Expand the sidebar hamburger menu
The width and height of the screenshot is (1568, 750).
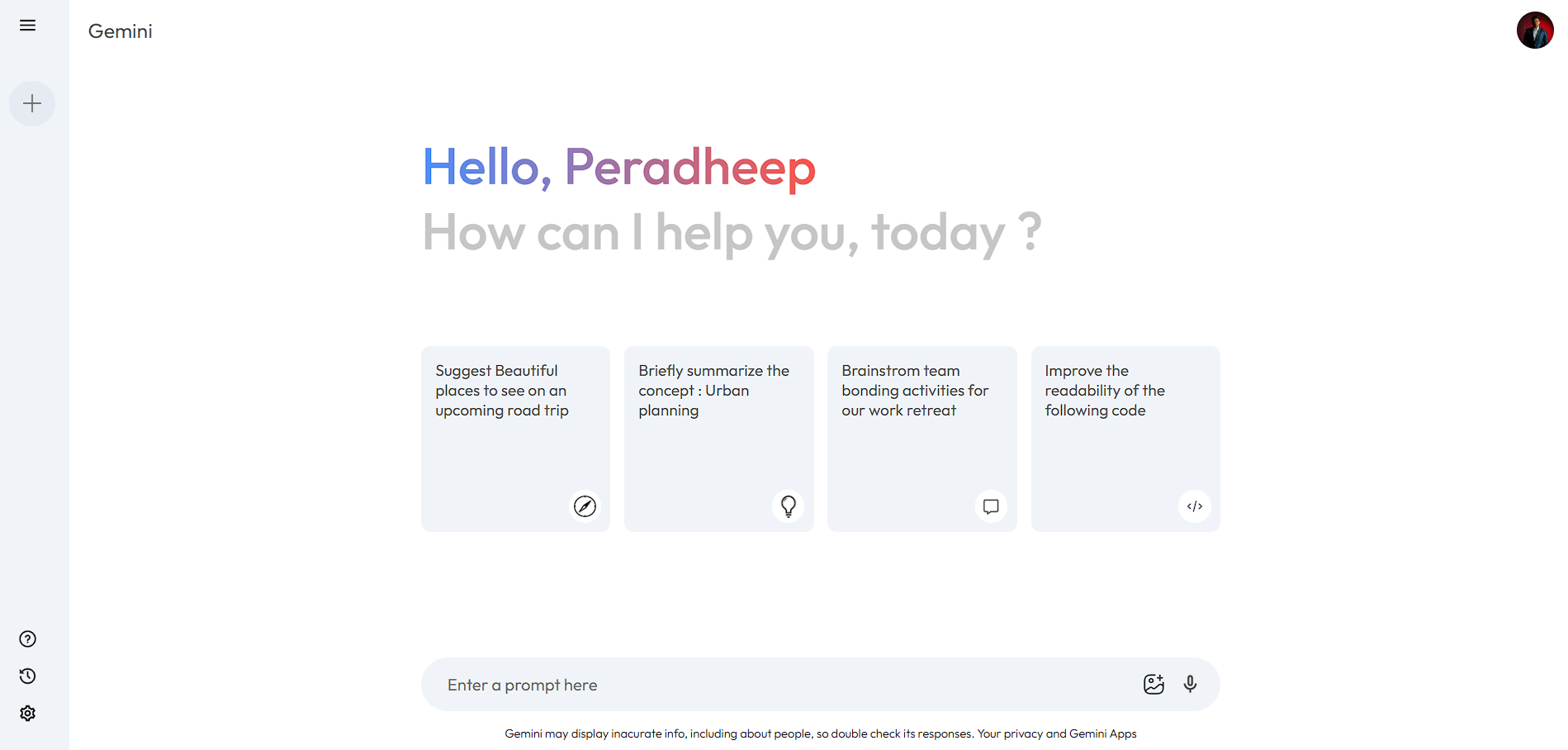[x=27, y=26]
